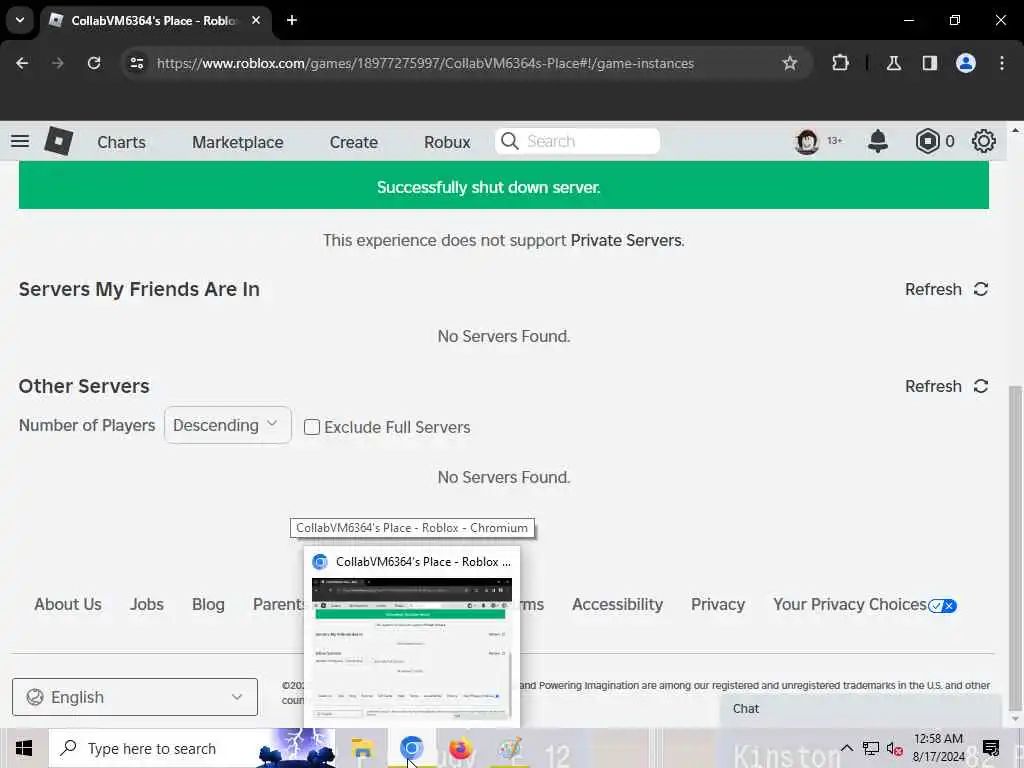
Task: Open the Marketplace page
Action: (x=238, y=142)
